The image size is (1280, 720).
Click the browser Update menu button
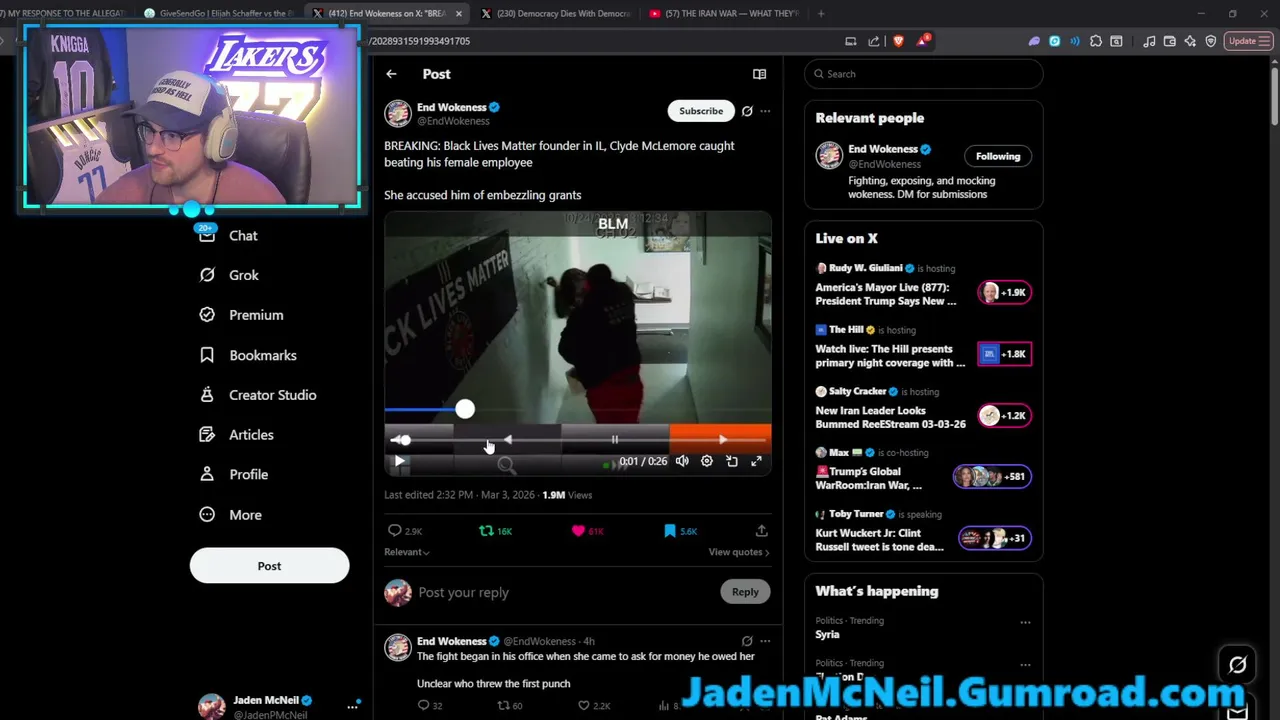[x=1248, y=41]
